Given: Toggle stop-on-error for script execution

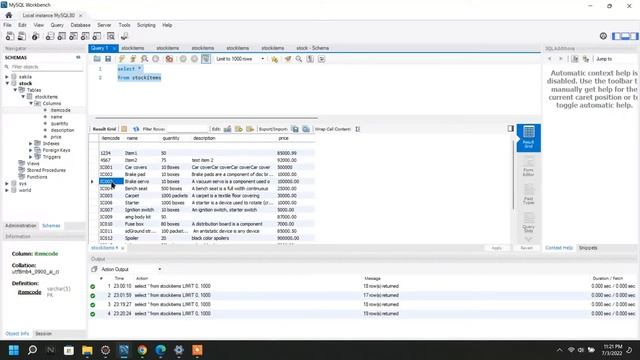Looking at the screenshot, I should [169, 59].
